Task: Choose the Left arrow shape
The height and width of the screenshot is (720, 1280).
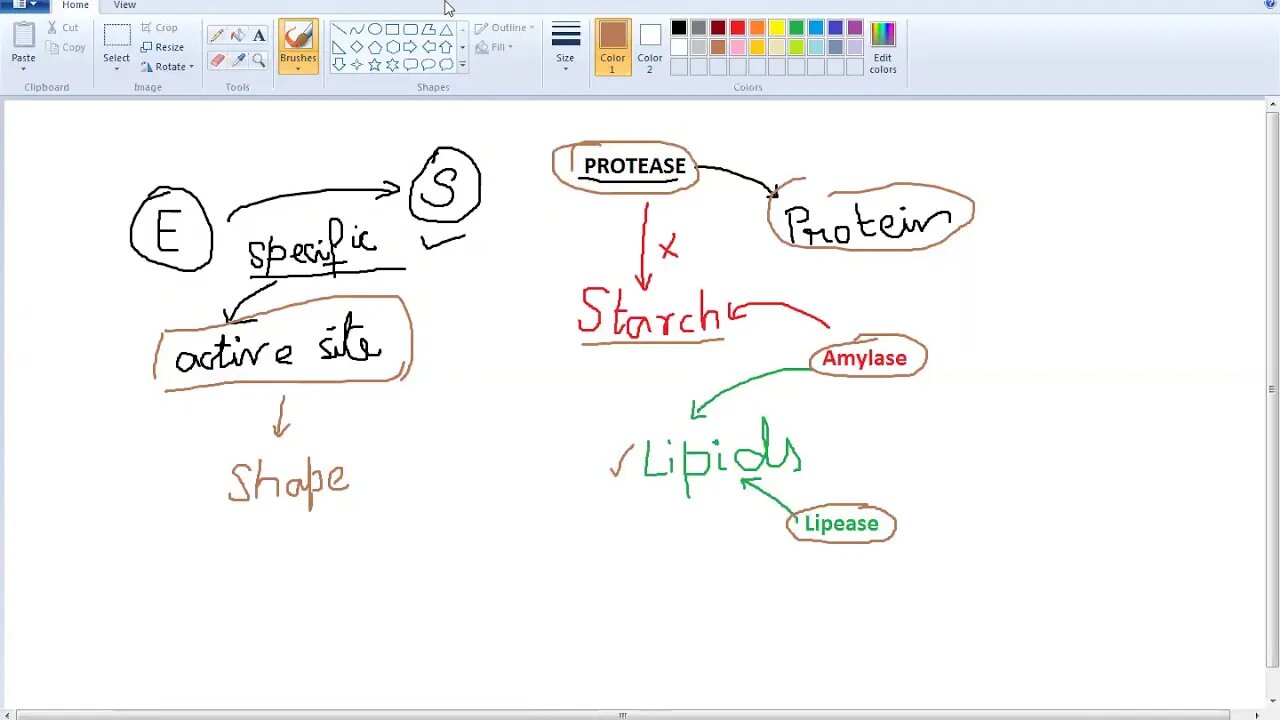Action: [x=429, y=47]
